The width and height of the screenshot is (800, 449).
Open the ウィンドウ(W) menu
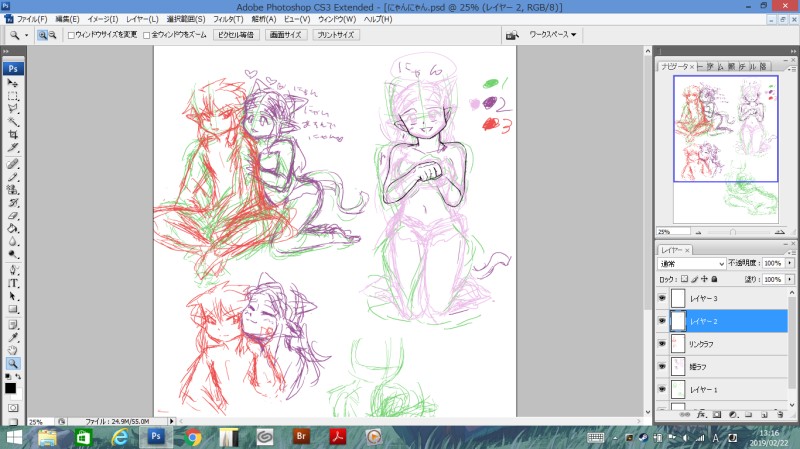pos(337,19)
